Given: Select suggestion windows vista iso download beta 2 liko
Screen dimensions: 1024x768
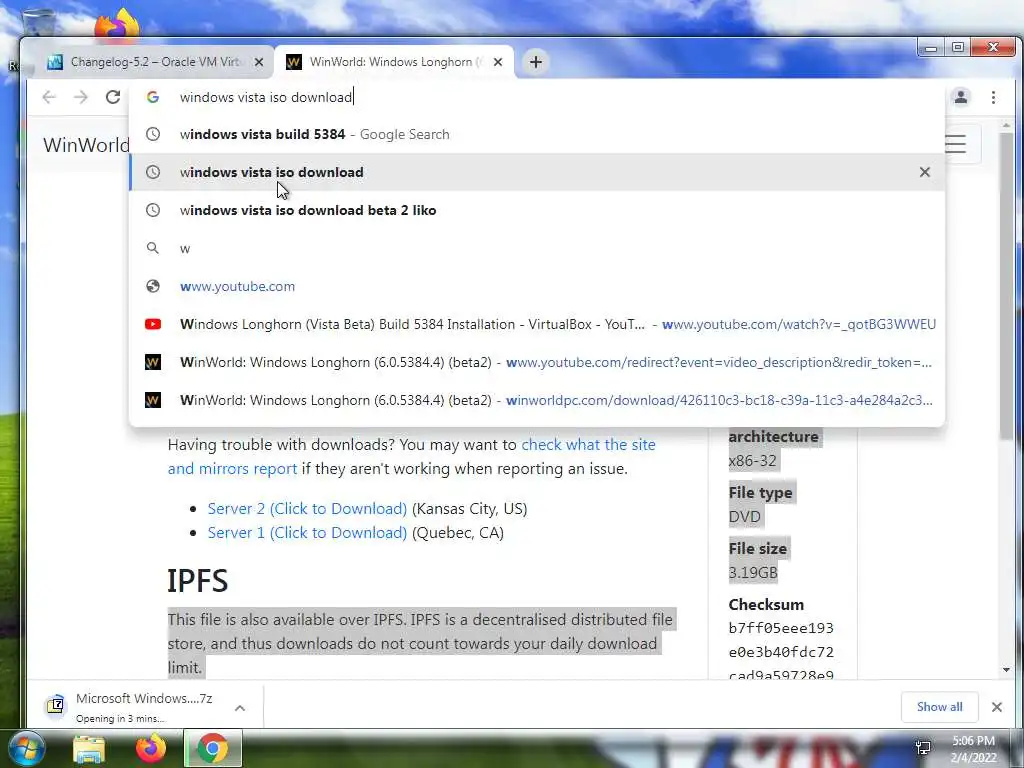Looking at the screenshot, I should (537, 210).
